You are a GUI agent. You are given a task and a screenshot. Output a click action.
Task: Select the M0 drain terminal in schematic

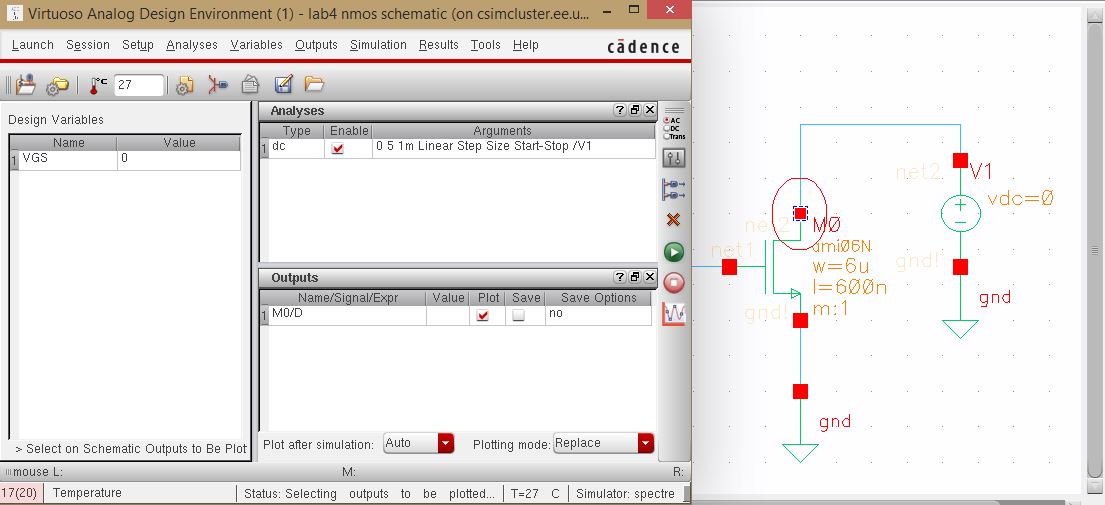coord(800,213)
